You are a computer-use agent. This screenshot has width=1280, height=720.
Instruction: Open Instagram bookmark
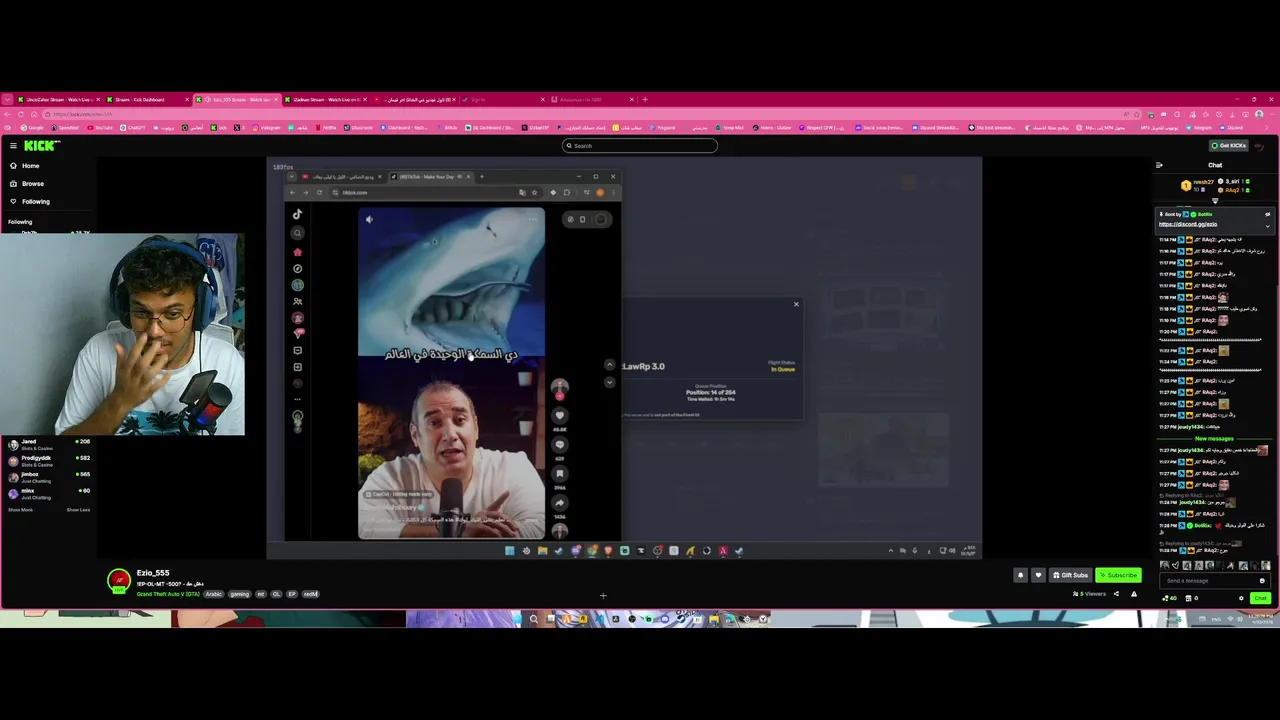266,128
